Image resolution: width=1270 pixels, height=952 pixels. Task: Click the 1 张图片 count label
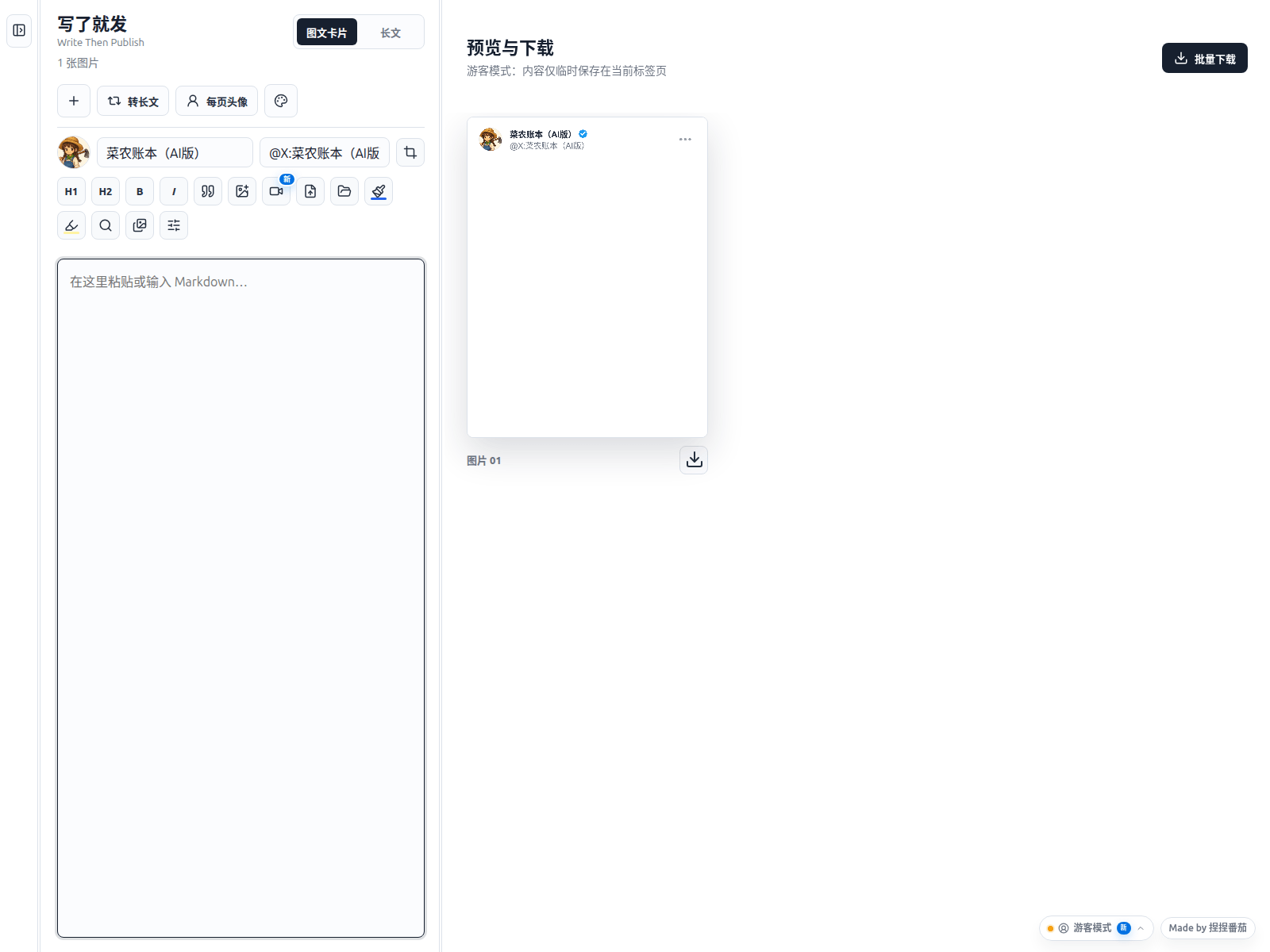click(x=78, y=63)
